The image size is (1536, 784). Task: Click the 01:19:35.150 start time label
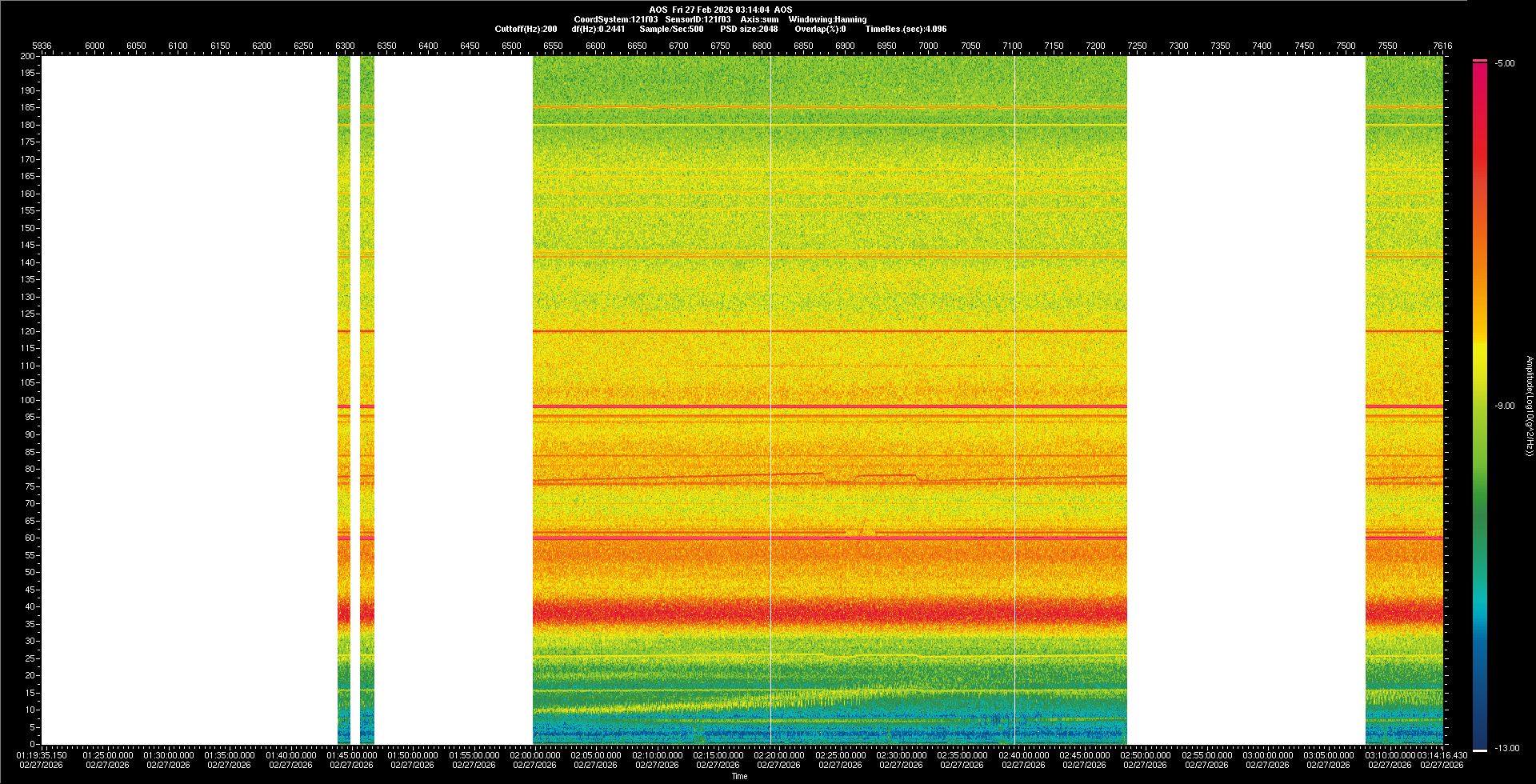(x=42, y=755)
